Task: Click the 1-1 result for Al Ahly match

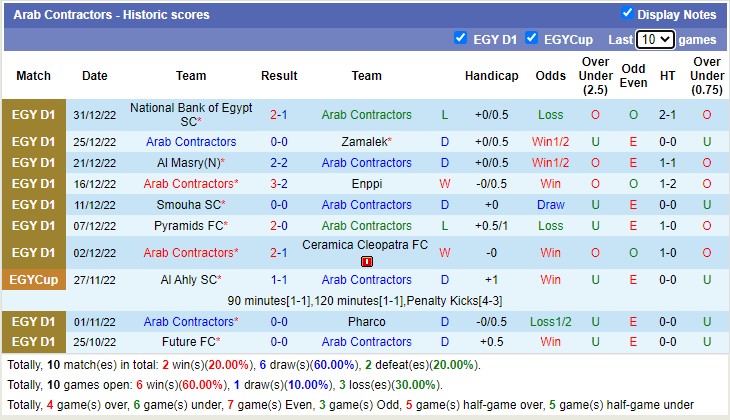Action: (279, 280)
